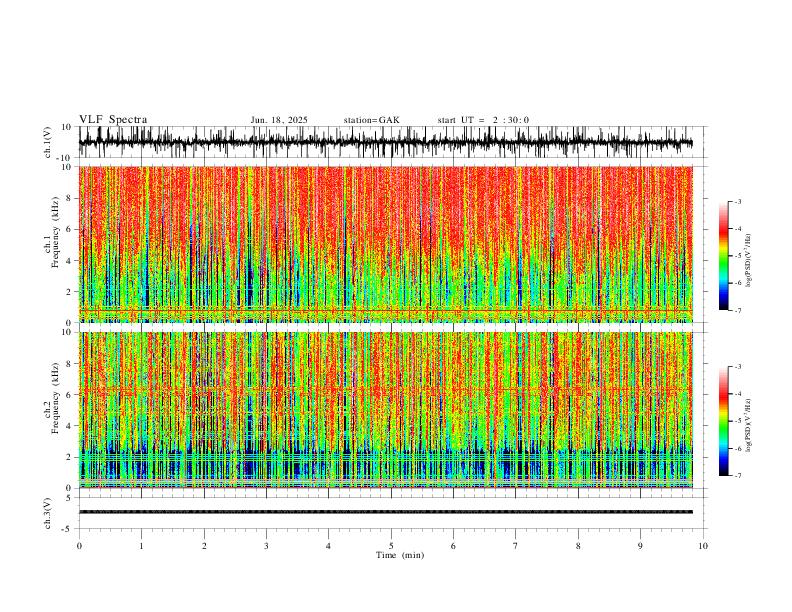The image size is (792, 612).
Task: Select the date text "Jun. 18, 2025"
Action: point(279,120)
